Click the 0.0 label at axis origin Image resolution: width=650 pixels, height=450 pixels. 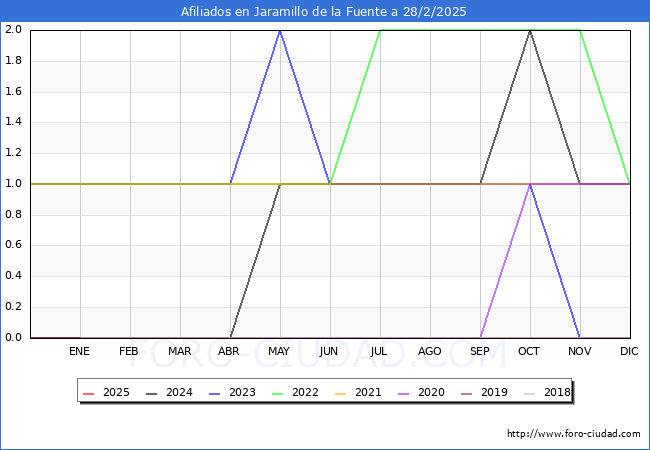tap(14, 338)
